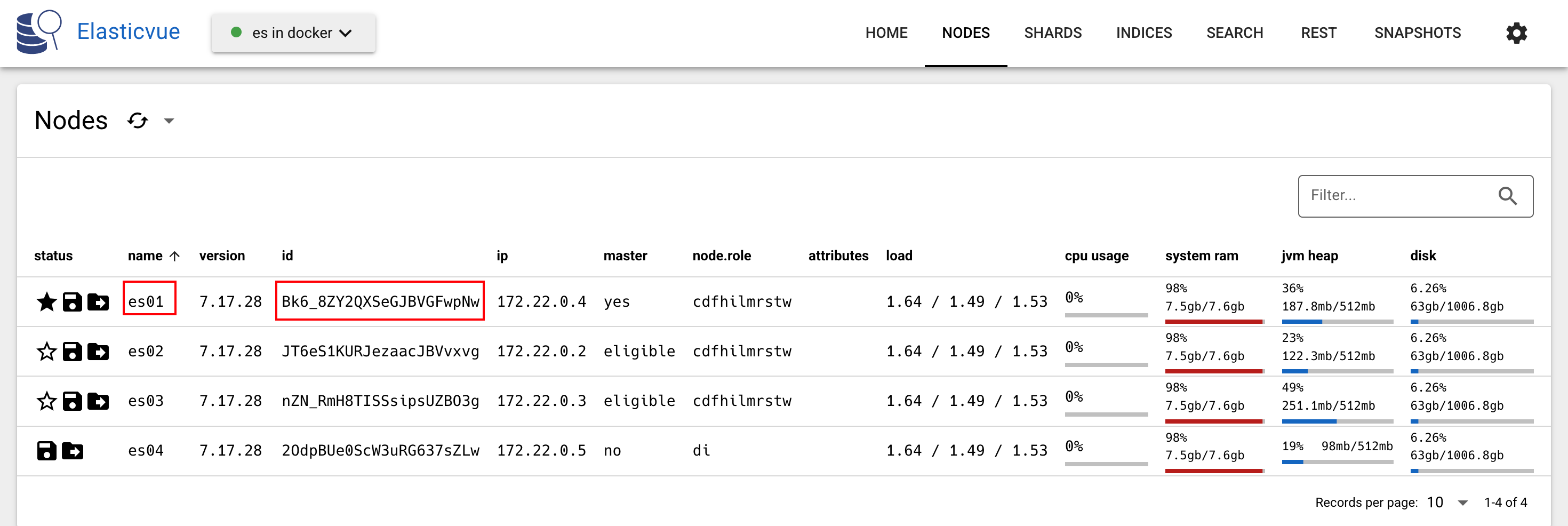Open the 'es in docker' cluster selector
The height and width of the screenshot is (526, 1568).
[x=293, y=33]
